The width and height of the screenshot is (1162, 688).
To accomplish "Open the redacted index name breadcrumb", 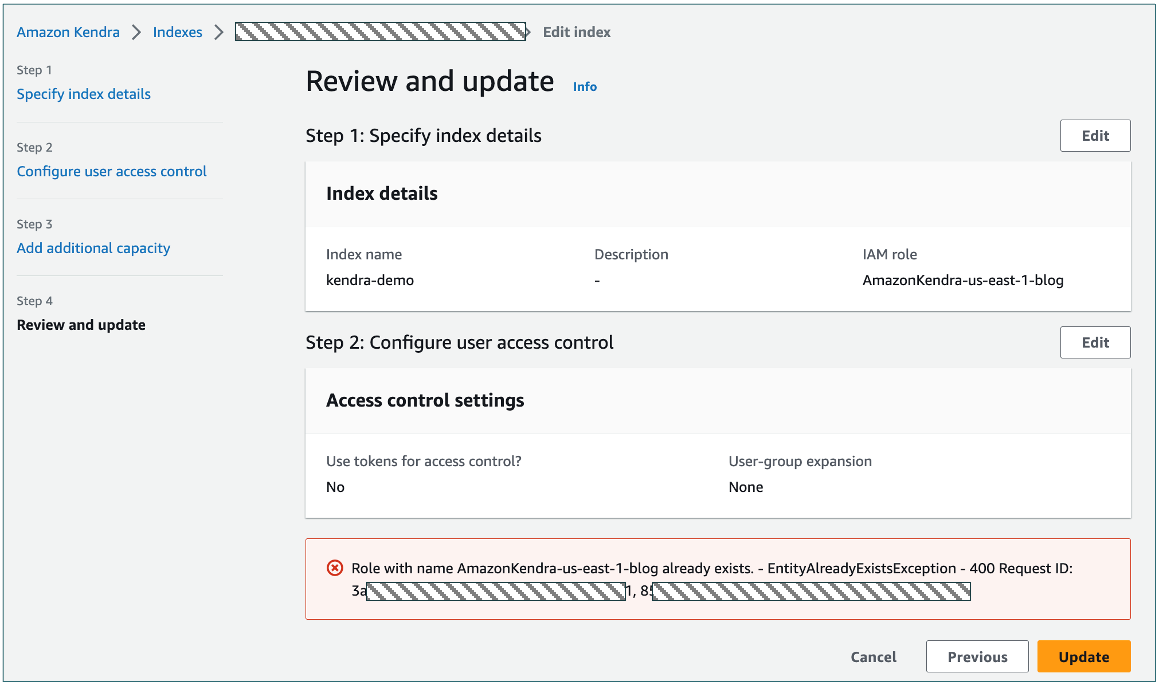I will (380, 32).
